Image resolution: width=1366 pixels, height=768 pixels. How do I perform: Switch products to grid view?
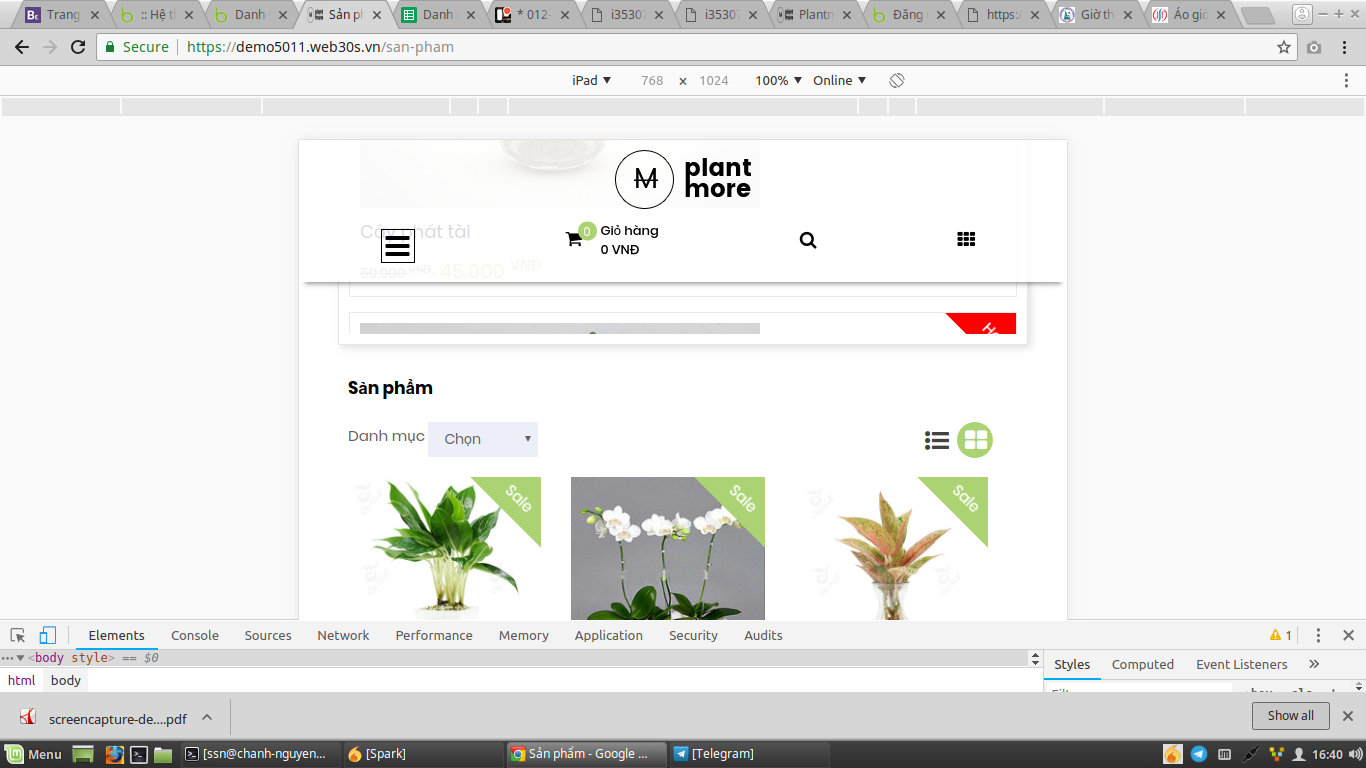point(975,440)
